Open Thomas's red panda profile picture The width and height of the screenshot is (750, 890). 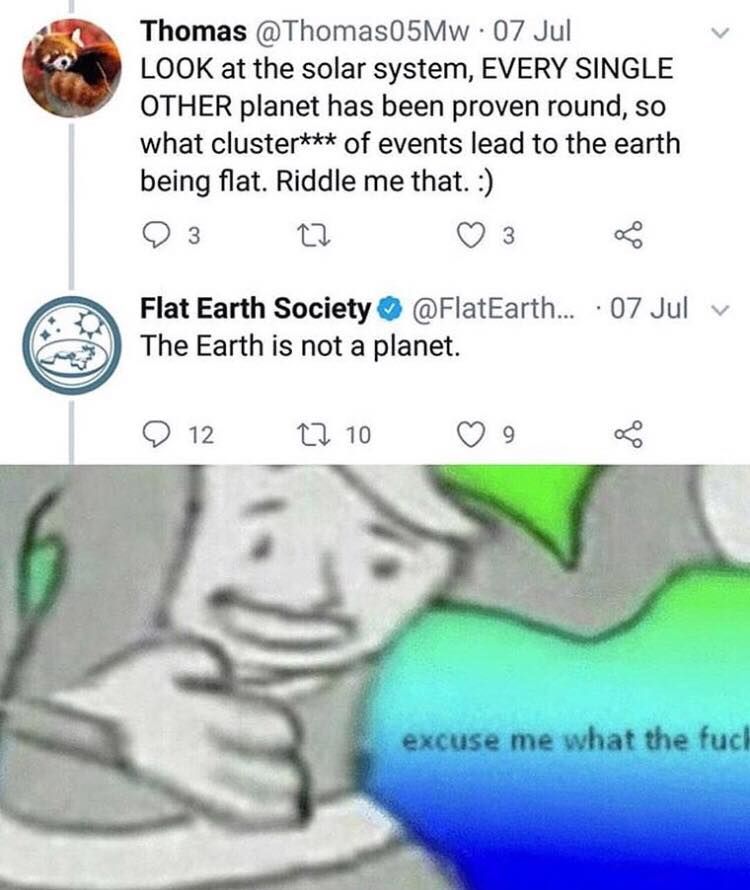(72, 68)
